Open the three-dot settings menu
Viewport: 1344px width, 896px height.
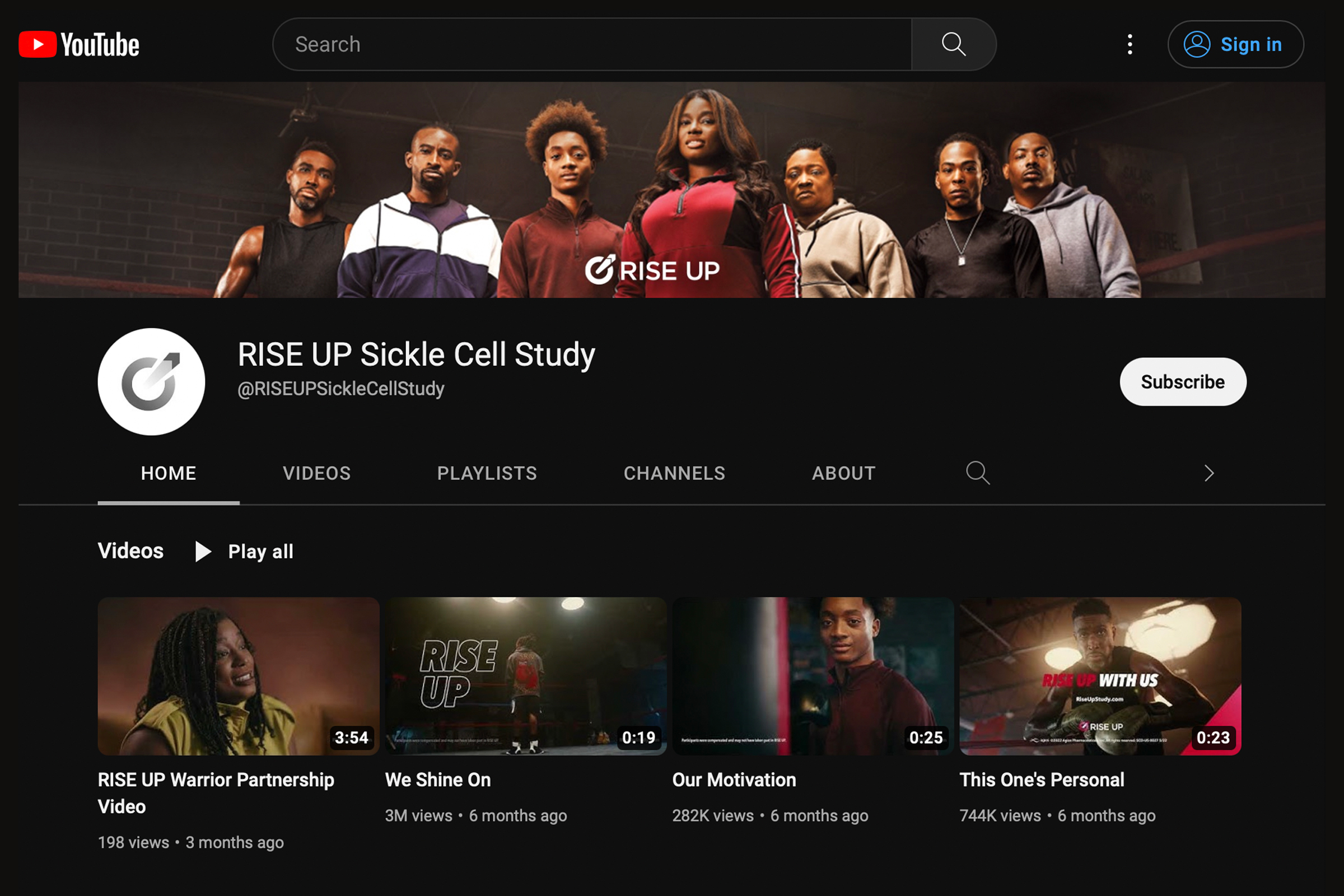tap(1130, 45)
